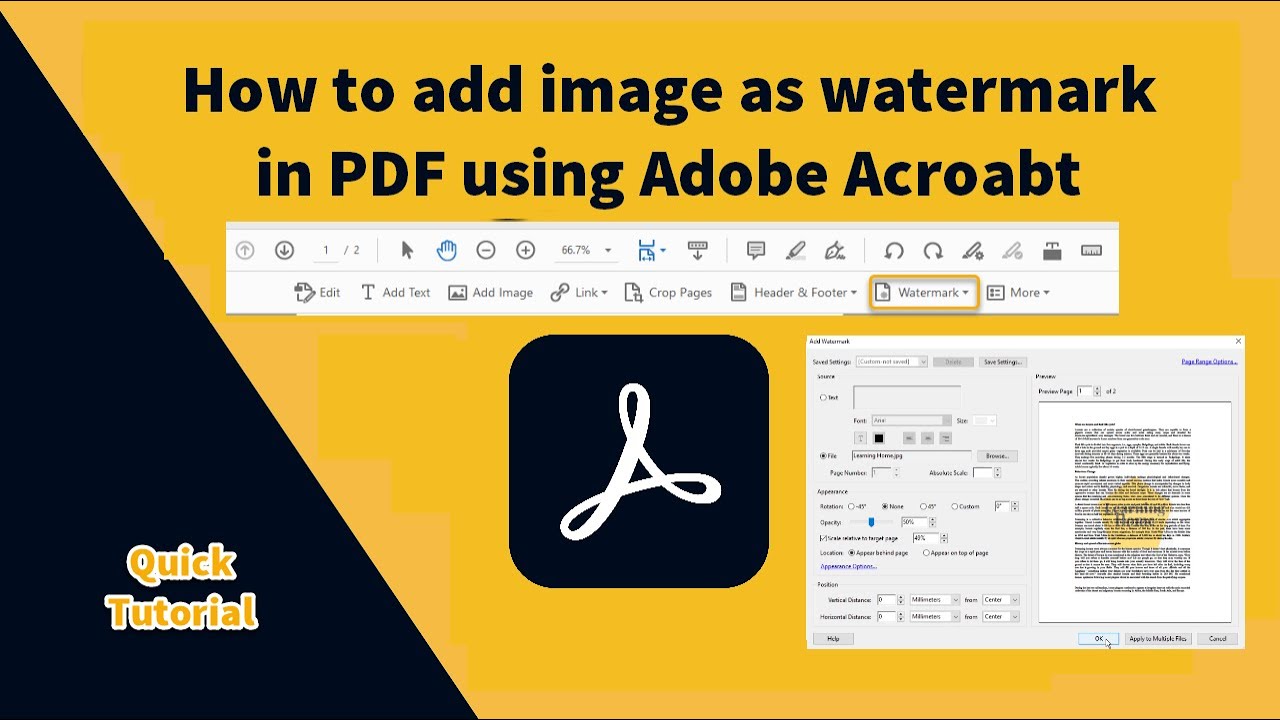Screen dimensions: 1280x720
Task: Go to the previous page arrow
Action: tap(245, 251)
